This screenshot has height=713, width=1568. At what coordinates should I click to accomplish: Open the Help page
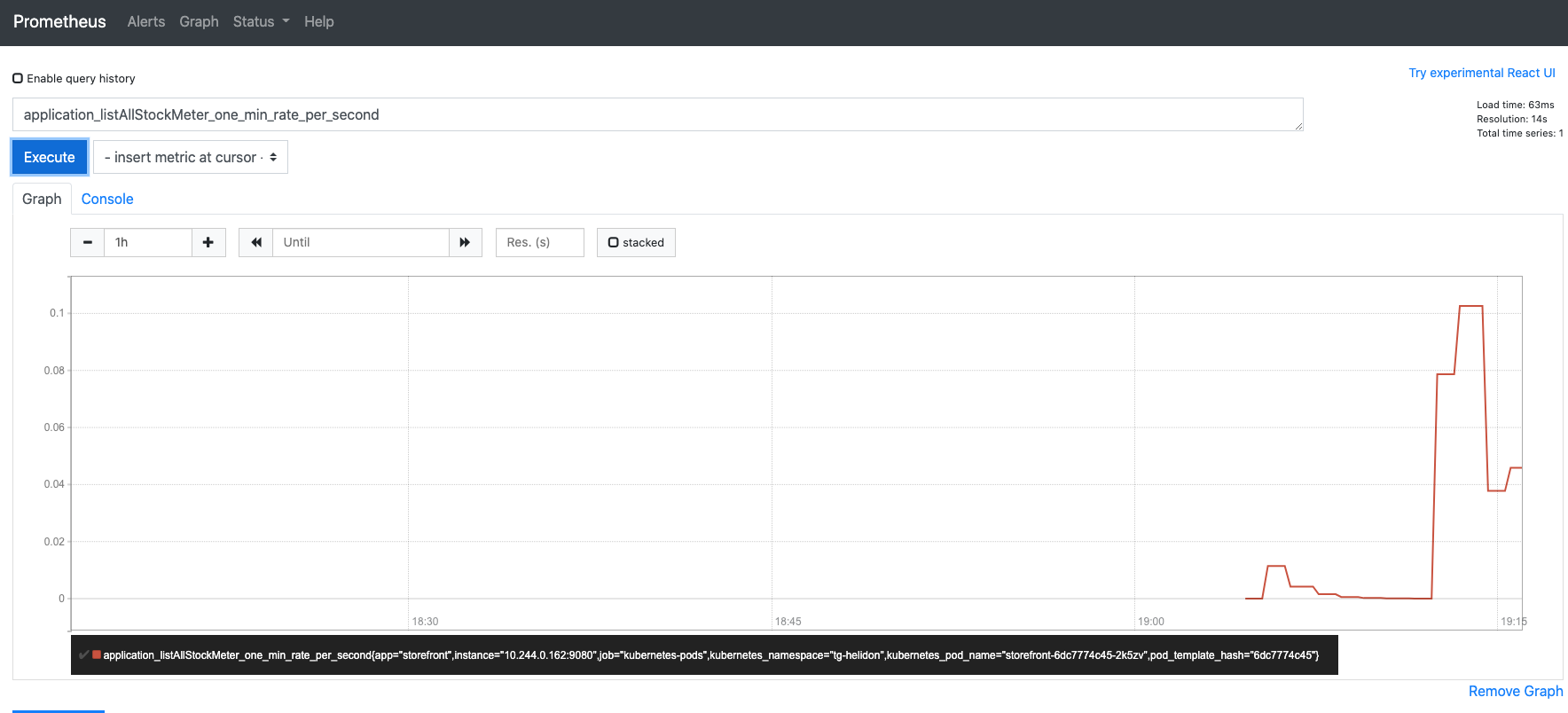click(x=319, y=21)
